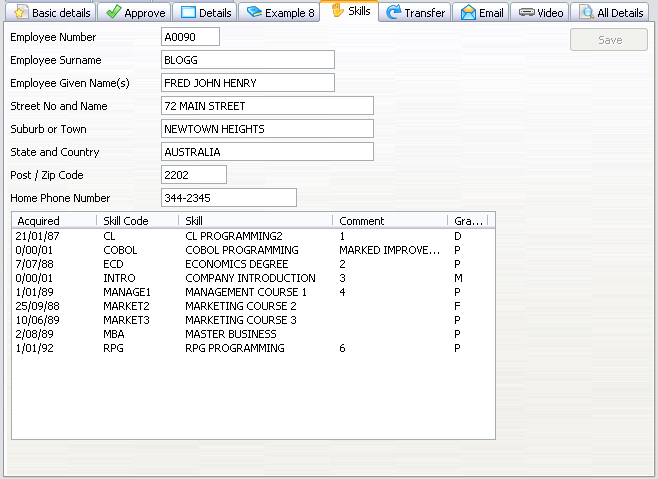Click the blue window icon on Details tab
658x479 pixels.
pos(188,13)
